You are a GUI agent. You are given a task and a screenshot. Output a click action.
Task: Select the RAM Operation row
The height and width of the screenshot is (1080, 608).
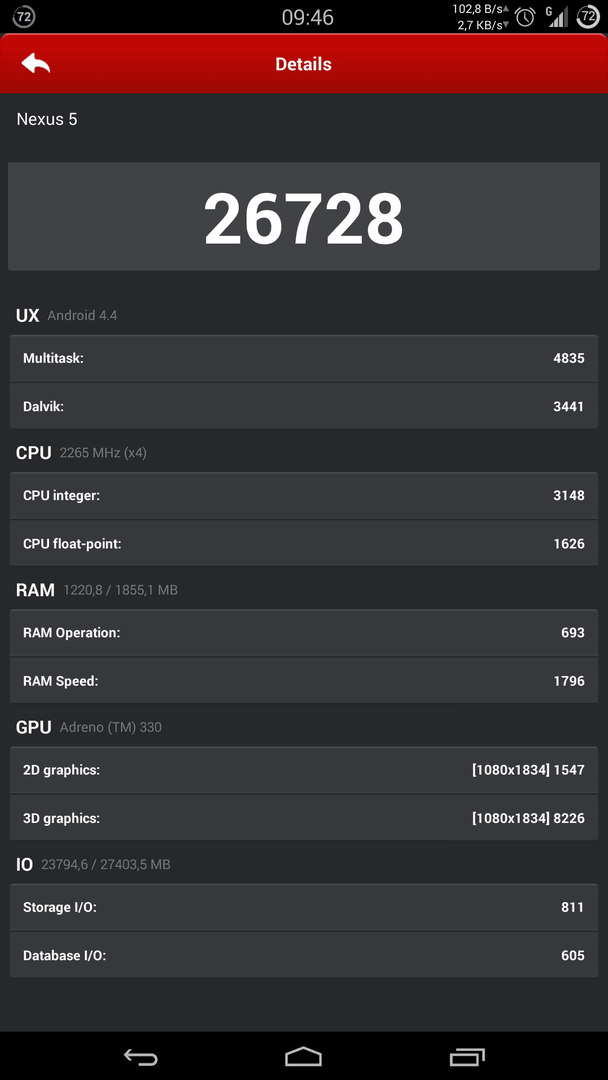304,632
